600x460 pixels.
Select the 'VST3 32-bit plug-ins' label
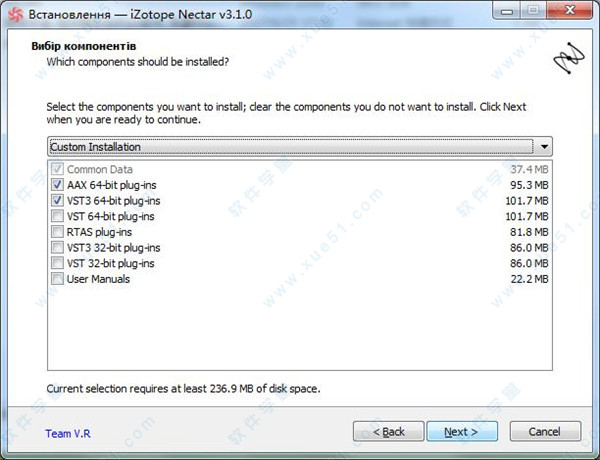(x=114, y=248)
